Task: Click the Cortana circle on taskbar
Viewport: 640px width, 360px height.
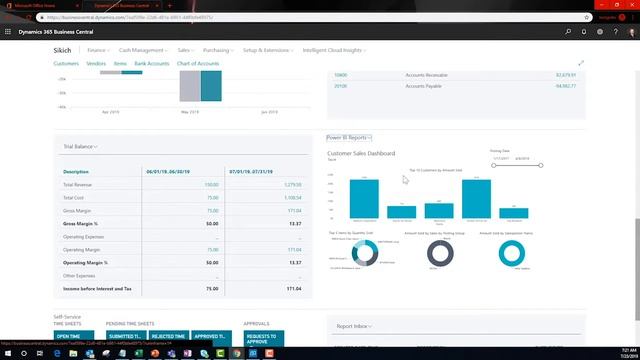Action: pos(24,353)
